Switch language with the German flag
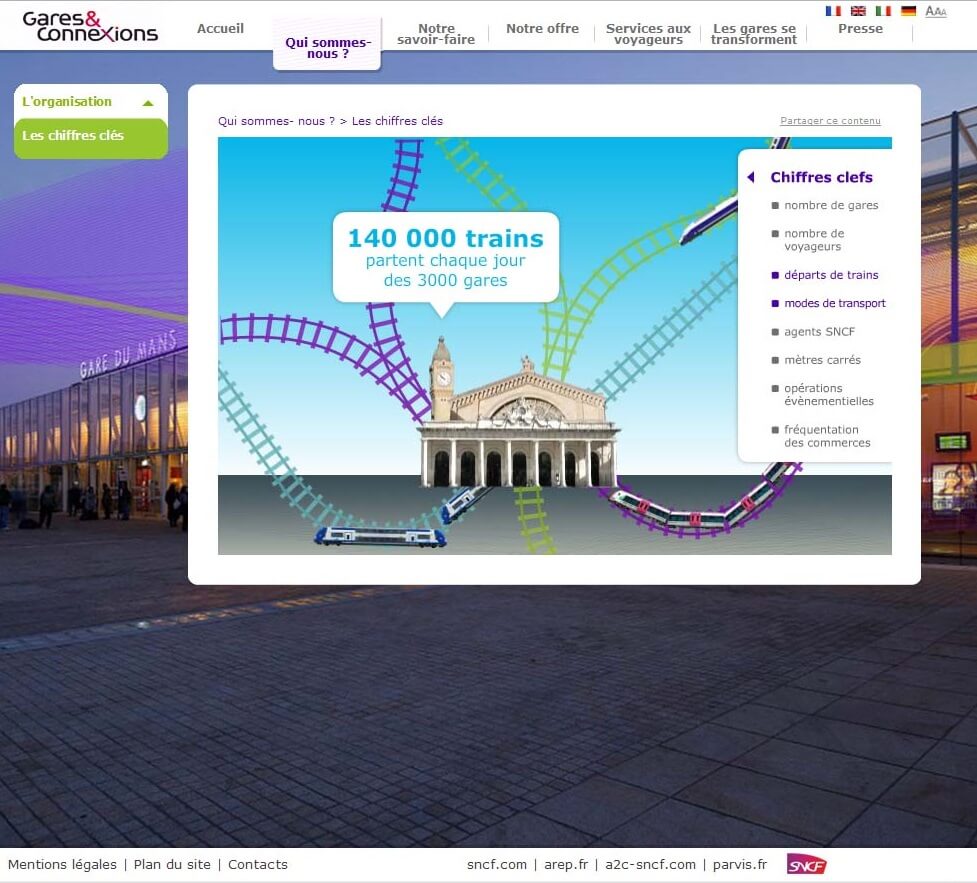Image resolution: width=977 pixels, height=883 pixels. click(908, 11)
